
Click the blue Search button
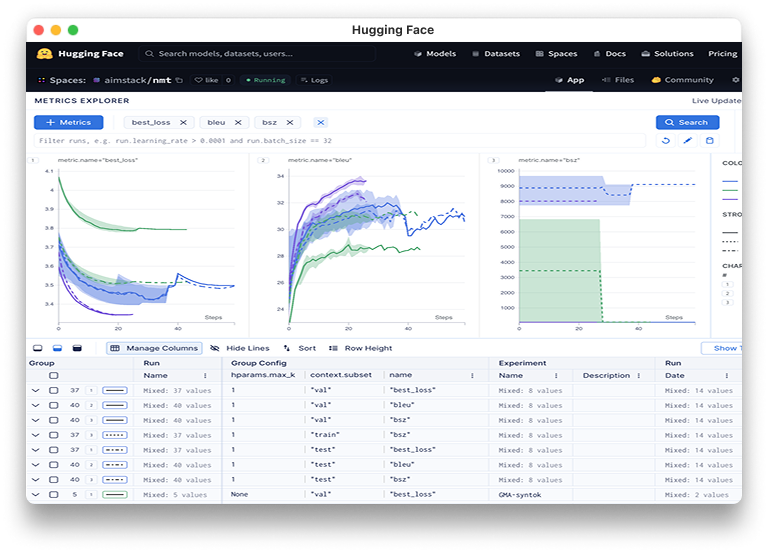(x=687, y=122)
